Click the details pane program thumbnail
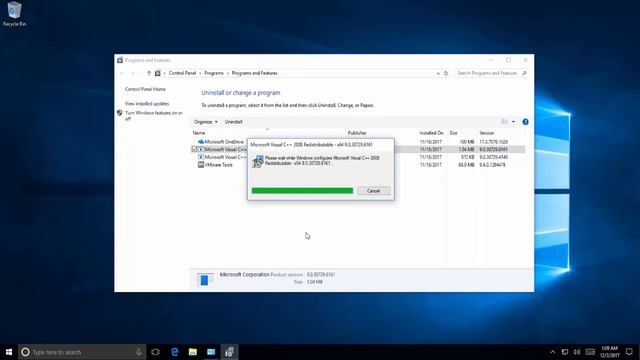640x360 pixels. coord(204,279)
